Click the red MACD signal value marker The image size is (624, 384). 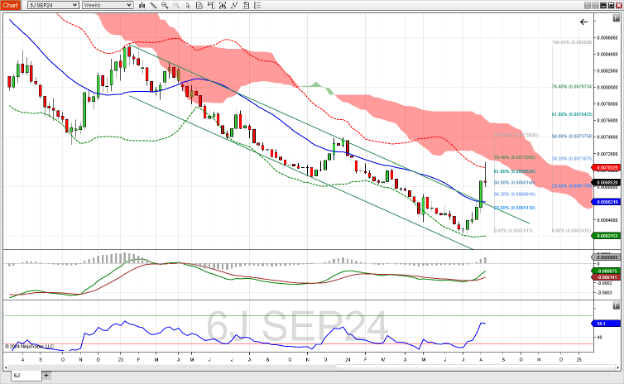point(606,277)
